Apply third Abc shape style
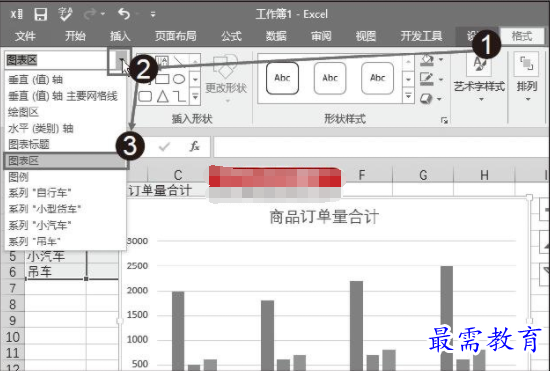550x371 pixels. pos(377,78)
